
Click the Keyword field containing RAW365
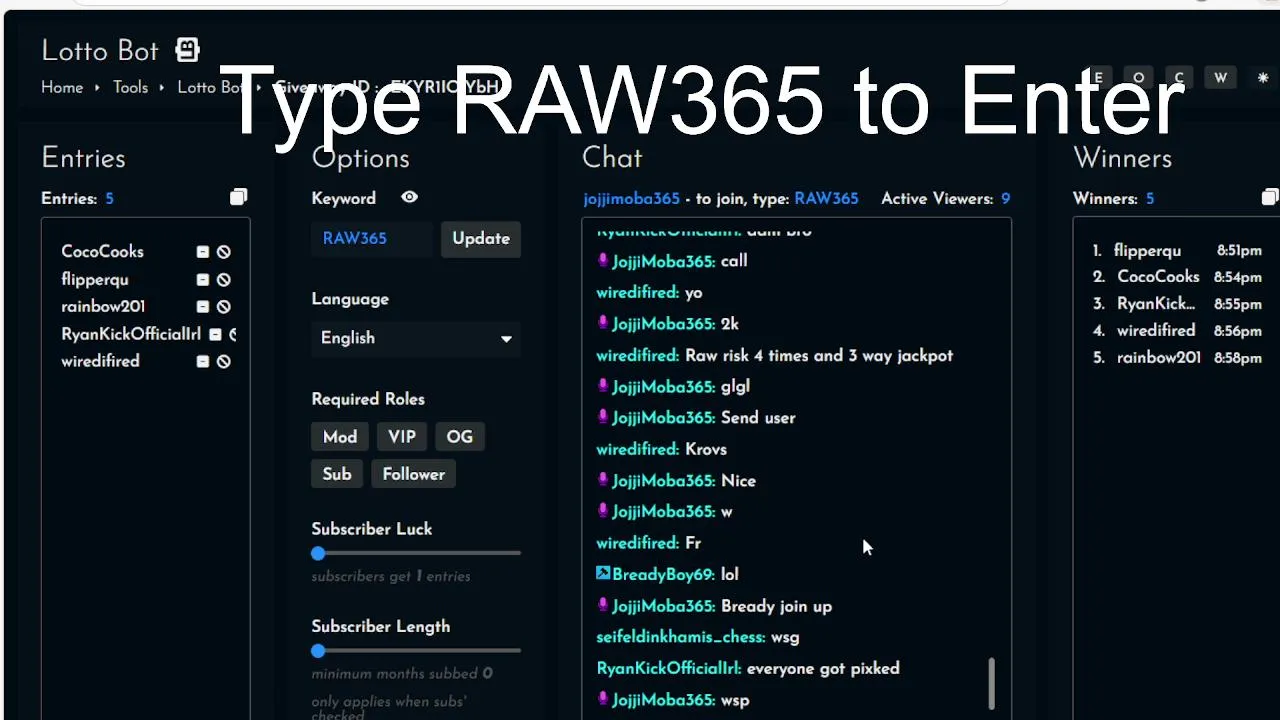372,239
